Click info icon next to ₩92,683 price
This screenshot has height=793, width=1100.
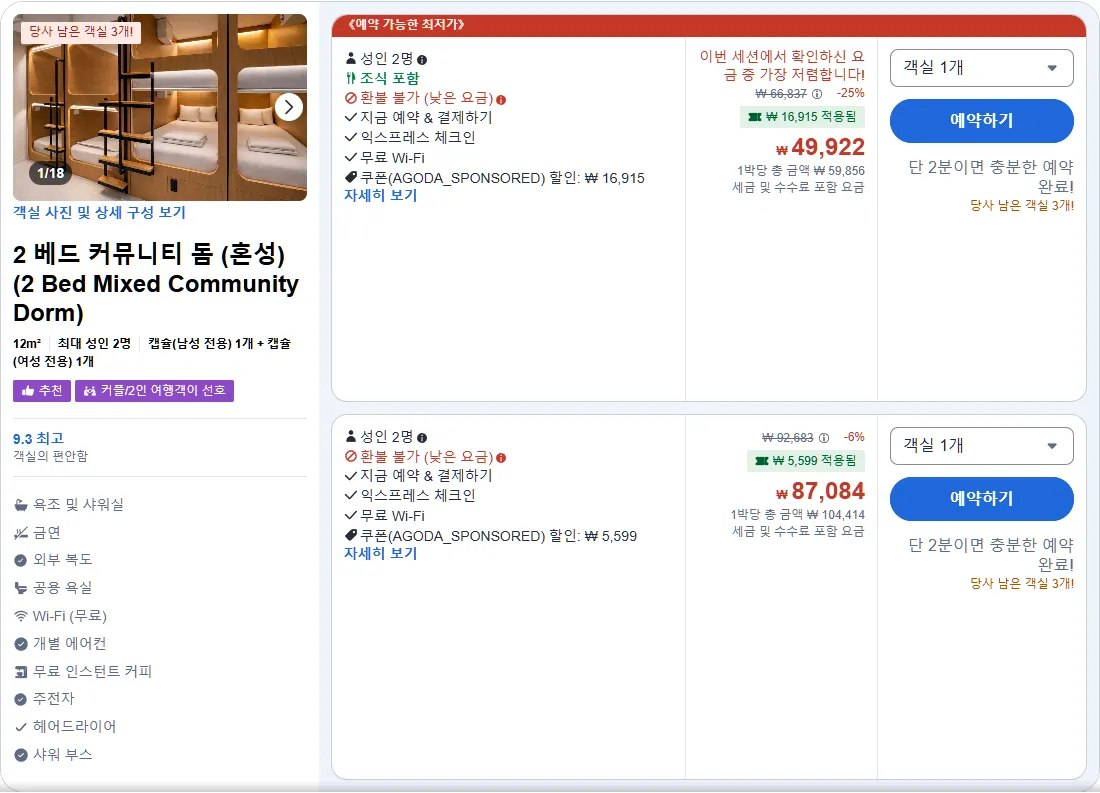click(824, 438)
